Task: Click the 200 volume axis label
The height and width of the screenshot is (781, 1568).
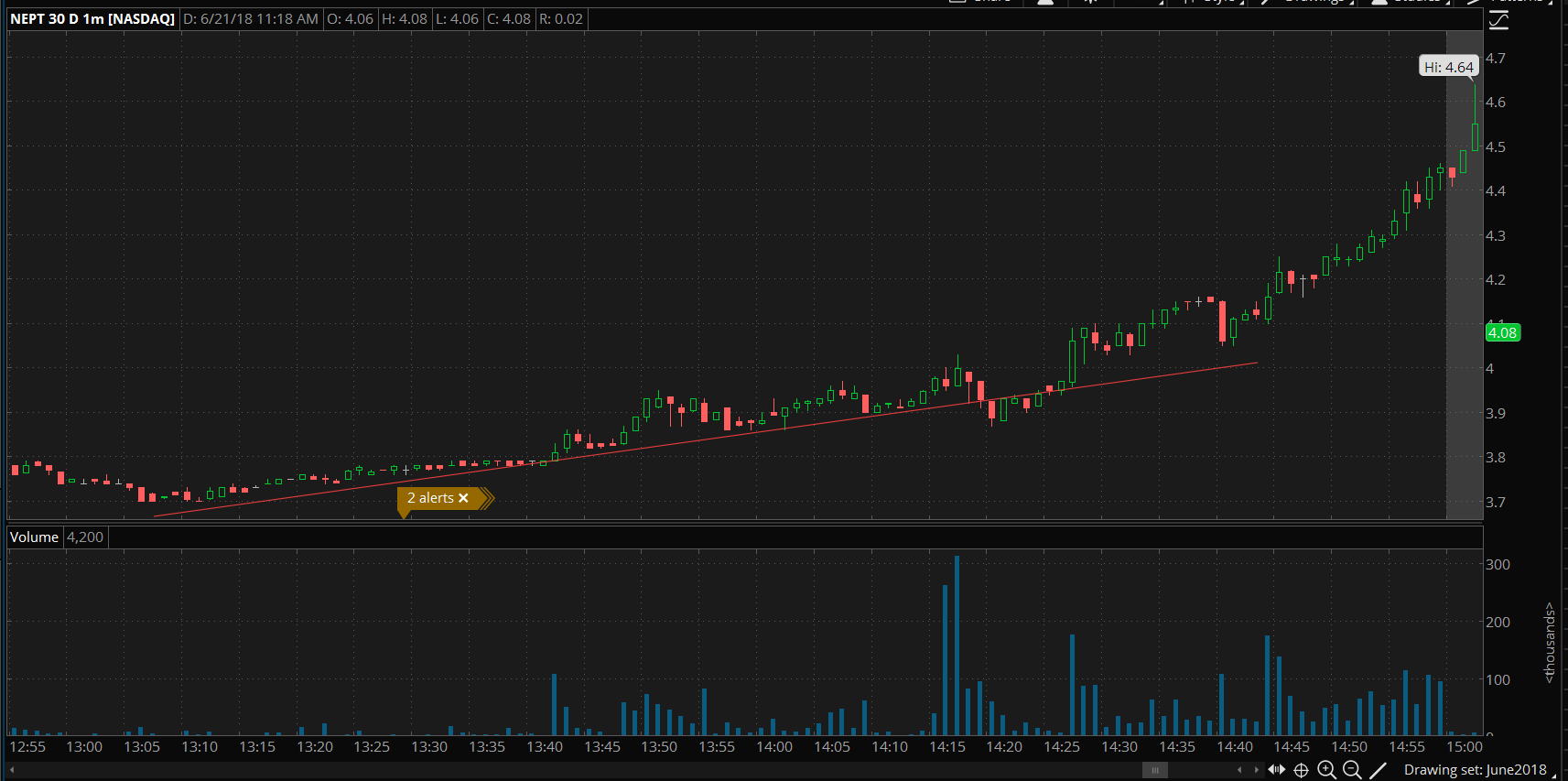Action: 1498,622
